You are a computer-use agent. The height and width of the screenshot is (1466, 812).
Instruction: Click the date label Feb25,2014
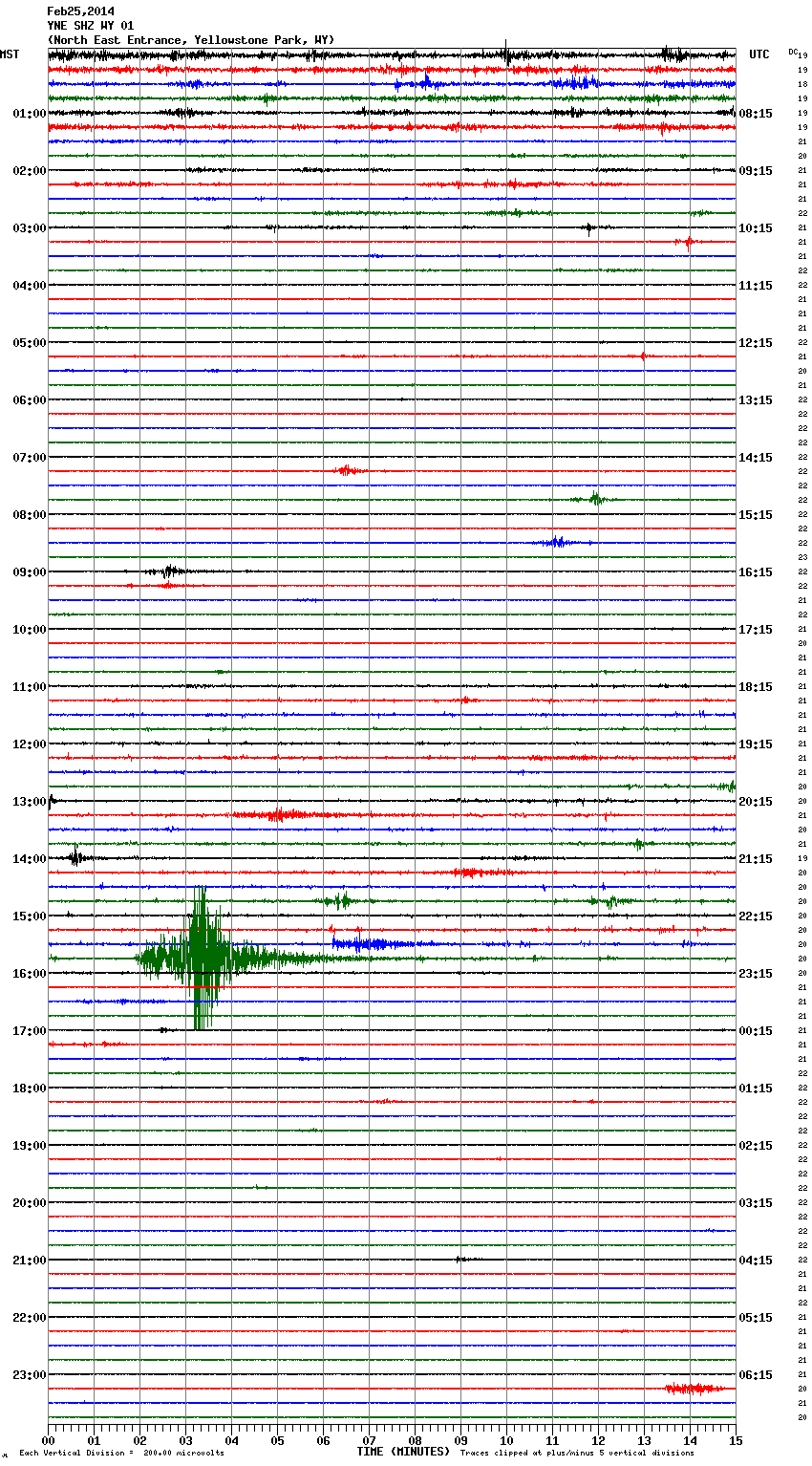click(80, 11)
